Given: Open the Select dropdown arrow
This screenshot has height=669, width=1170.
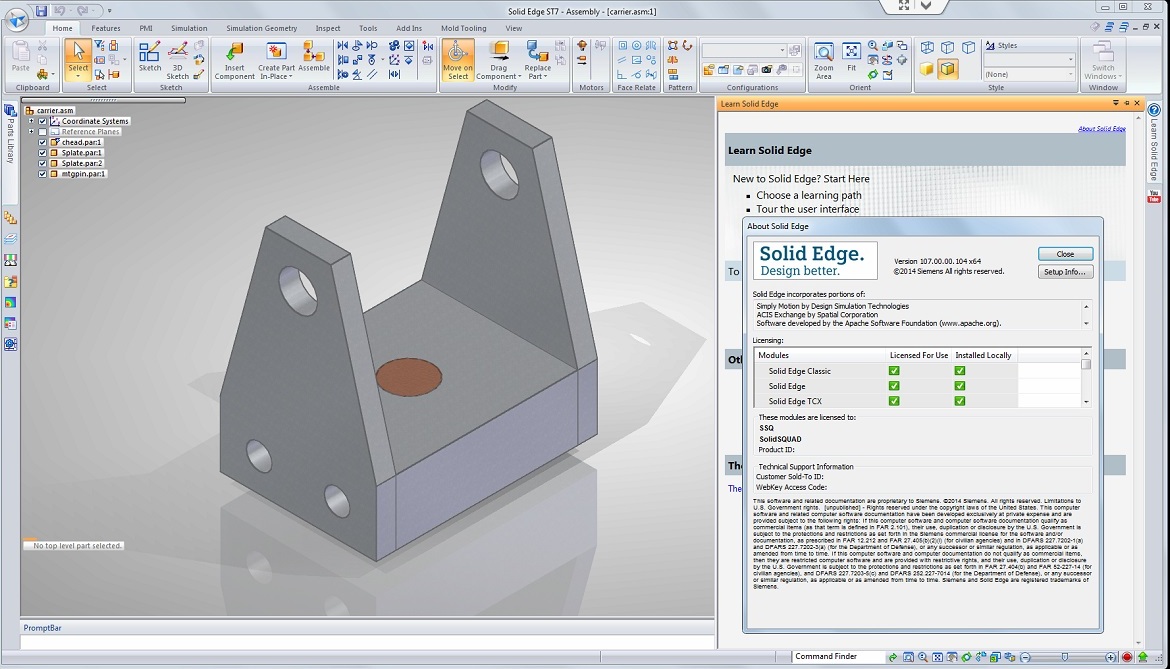Looking at the screenshot, I should pos(78,76).
